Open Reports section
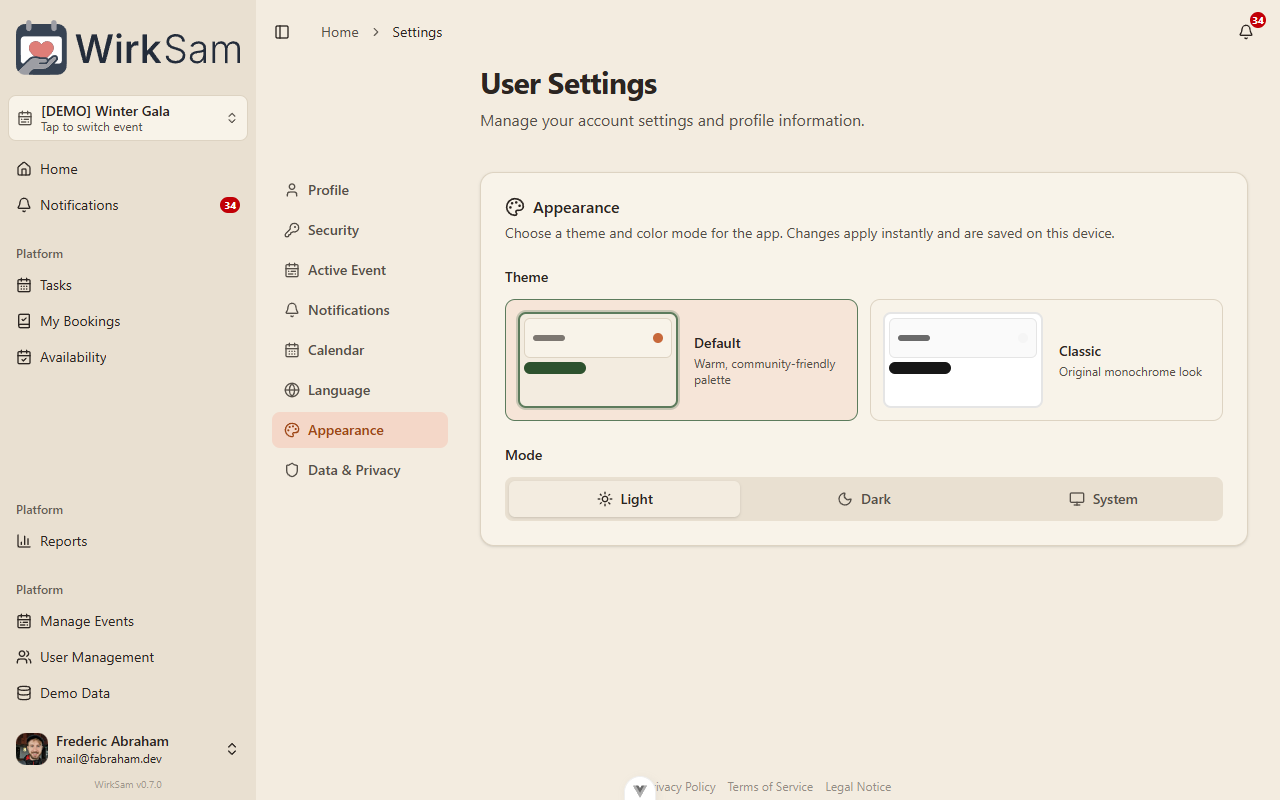 pyautogui.click(x=128, y=541)
